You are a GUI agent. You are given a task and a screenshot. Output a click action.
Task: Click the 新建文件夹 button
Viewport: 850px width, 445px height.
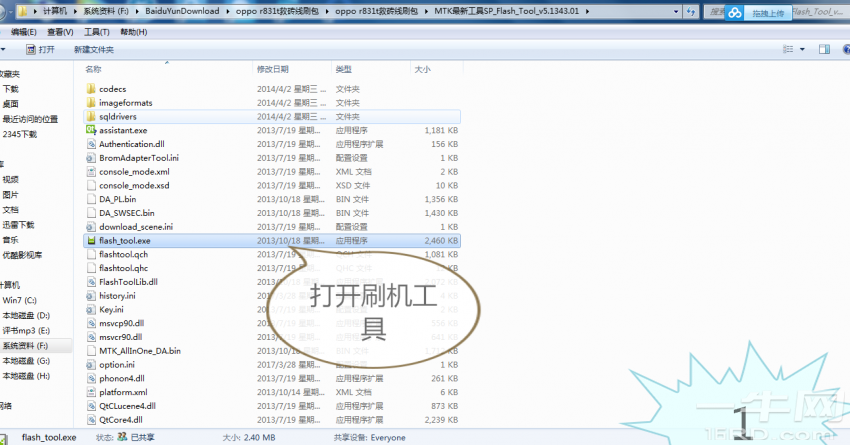tap(93, 49)
